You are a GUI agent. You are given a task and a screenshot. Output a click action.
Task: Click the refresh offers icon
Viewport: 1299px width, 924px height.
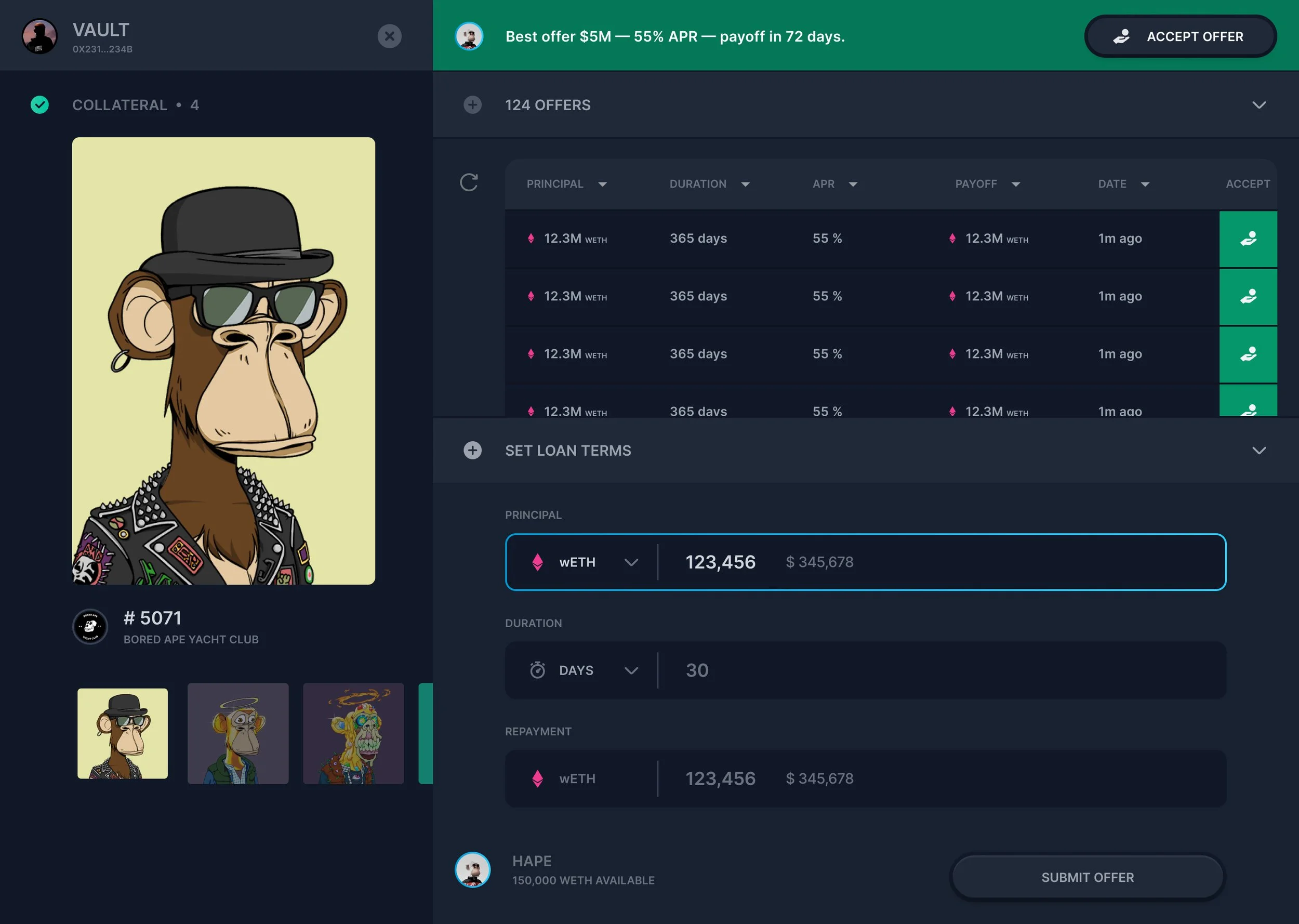(x=469, y=182)
